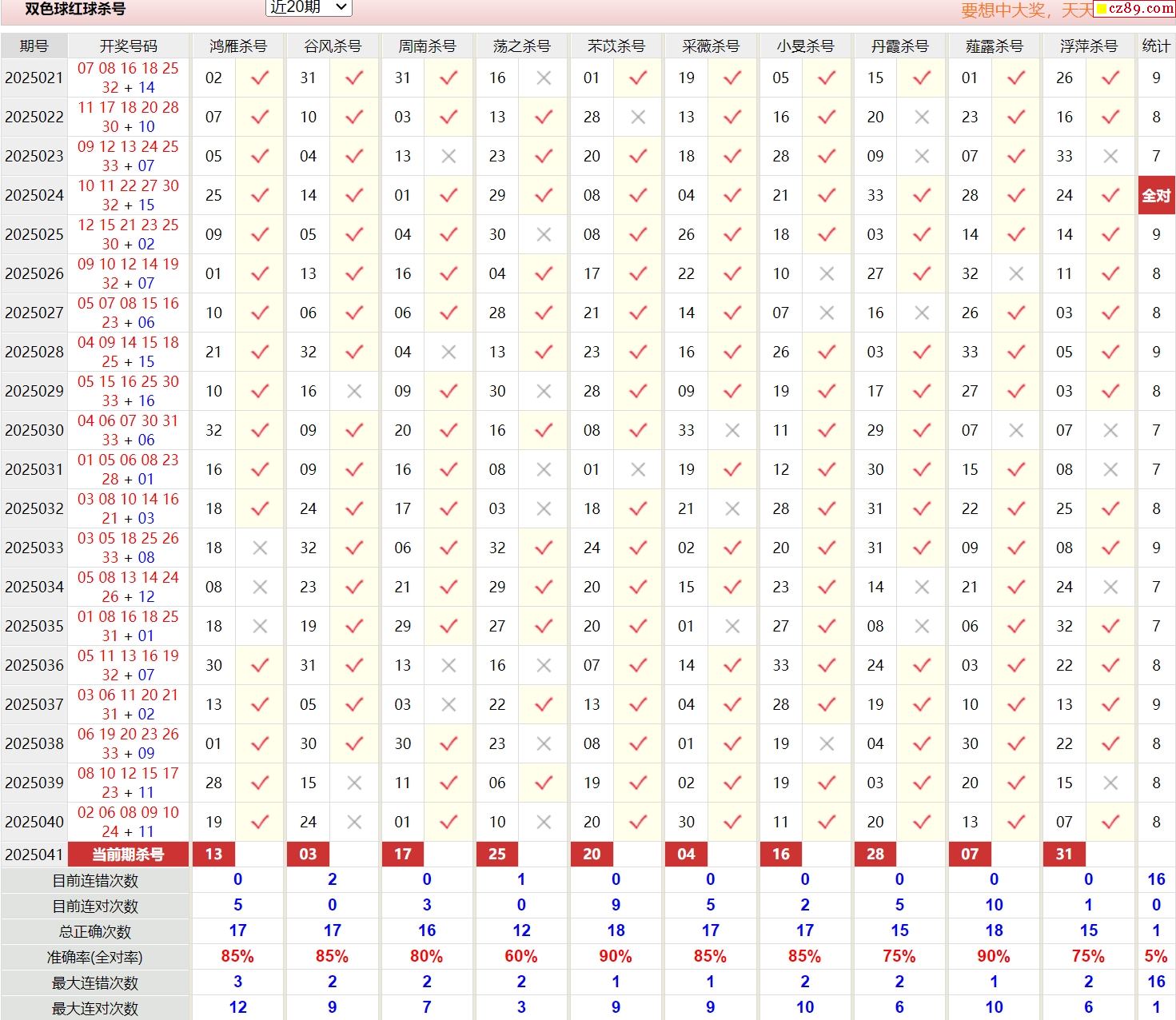This screenshot has height=1020, width=1176.
Task: Click 鸿雁 accuracy value 85%
Action: pyautogui.click(x=237, y=956)
